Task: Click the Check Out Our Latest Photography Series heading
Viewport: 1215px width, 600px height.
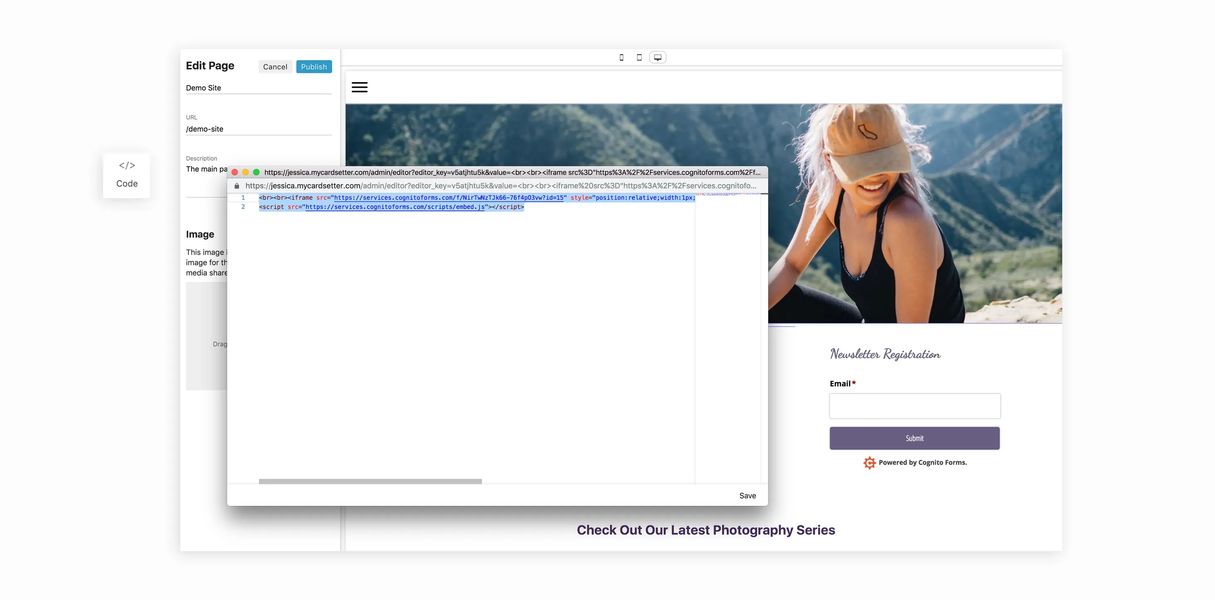Action: (706, 530)
